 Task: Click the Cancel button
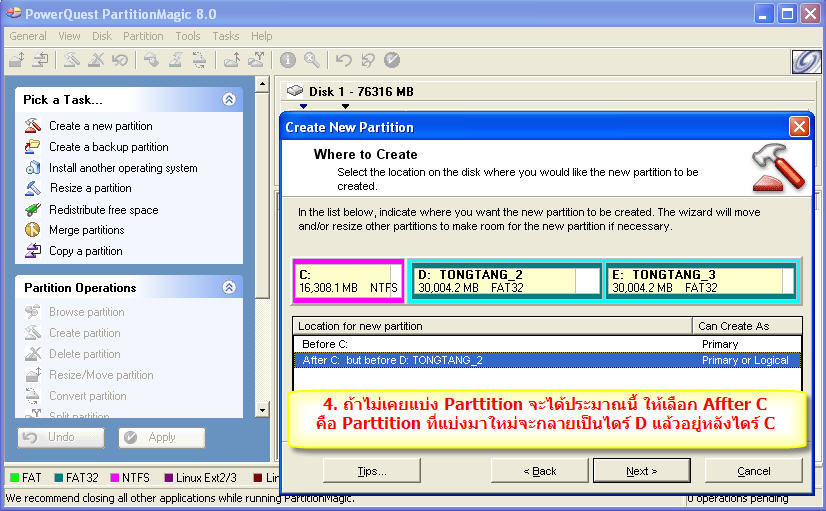[754, 470]
